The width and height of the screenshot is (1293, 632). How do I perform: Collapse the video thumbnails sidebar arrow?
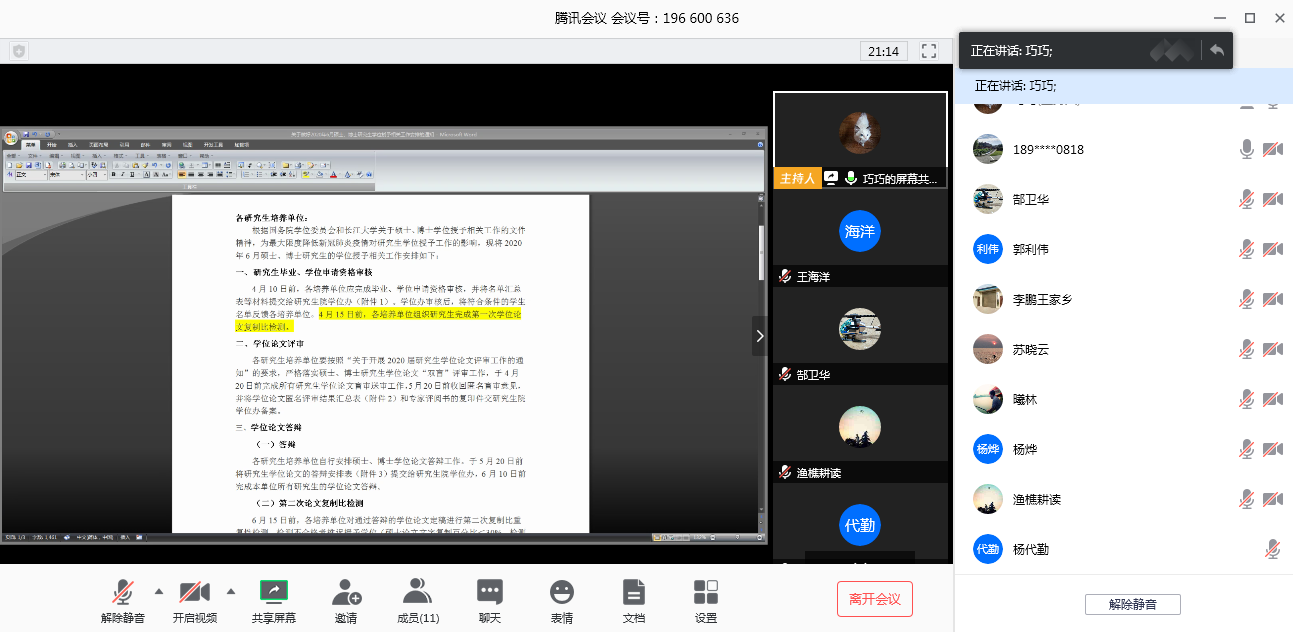pyautogui.click(x=760, y=337)
